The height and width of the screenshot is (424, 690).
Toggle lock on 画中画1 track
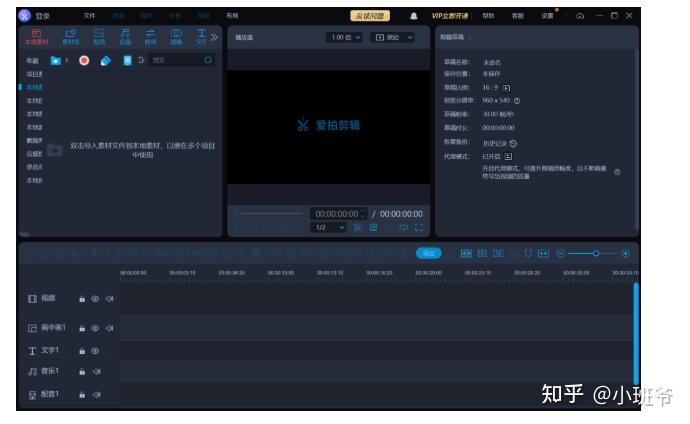tap(82, 328)
